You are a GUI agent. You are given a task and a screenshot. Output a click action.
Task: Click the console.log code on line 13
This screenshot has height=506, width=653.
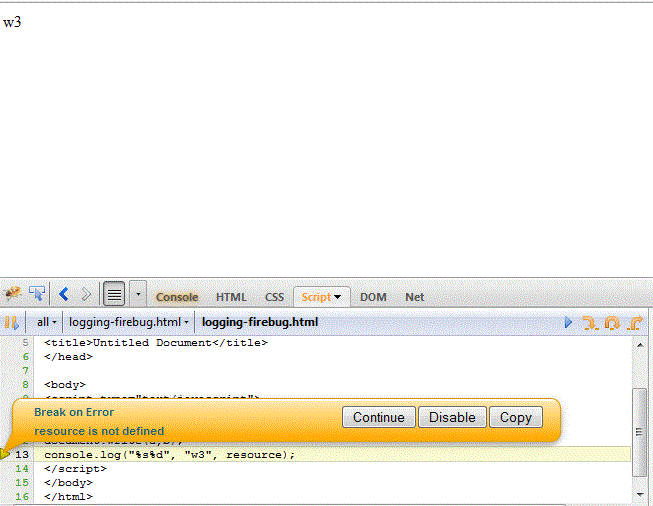click(169, 455)
